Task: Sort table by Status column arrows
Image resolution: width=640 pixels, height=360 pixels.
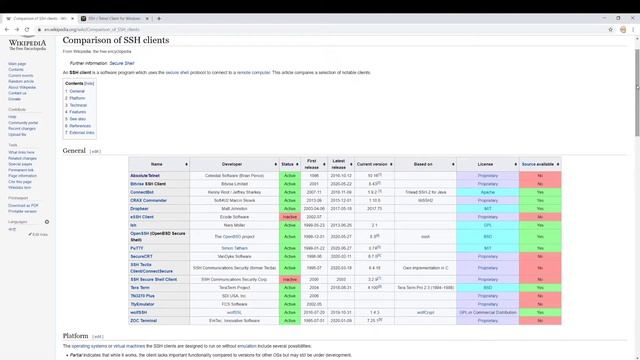Action: click(x=297, y=164)
